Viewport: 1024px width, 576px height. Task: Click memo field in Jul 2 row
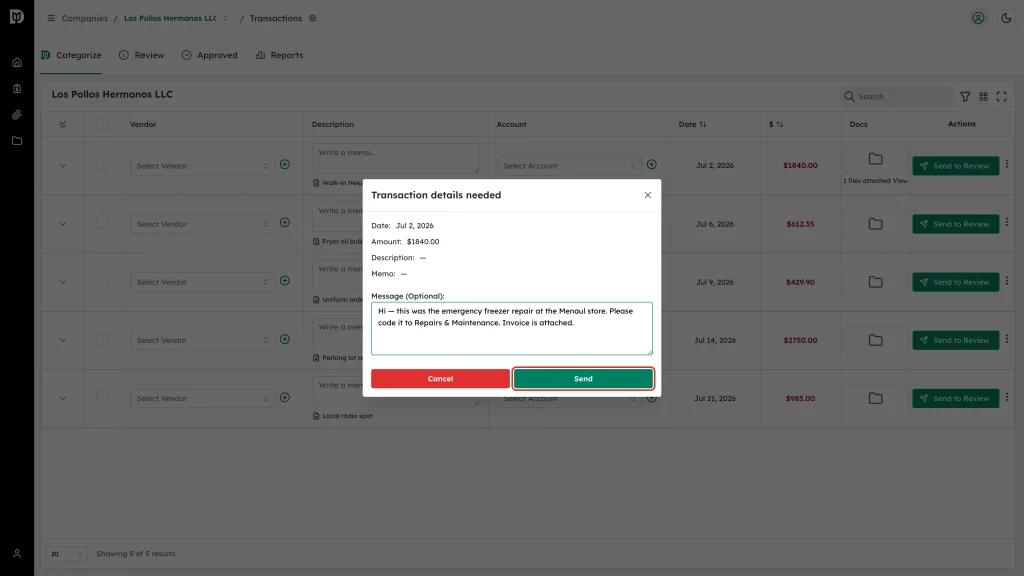click(395, 159)
